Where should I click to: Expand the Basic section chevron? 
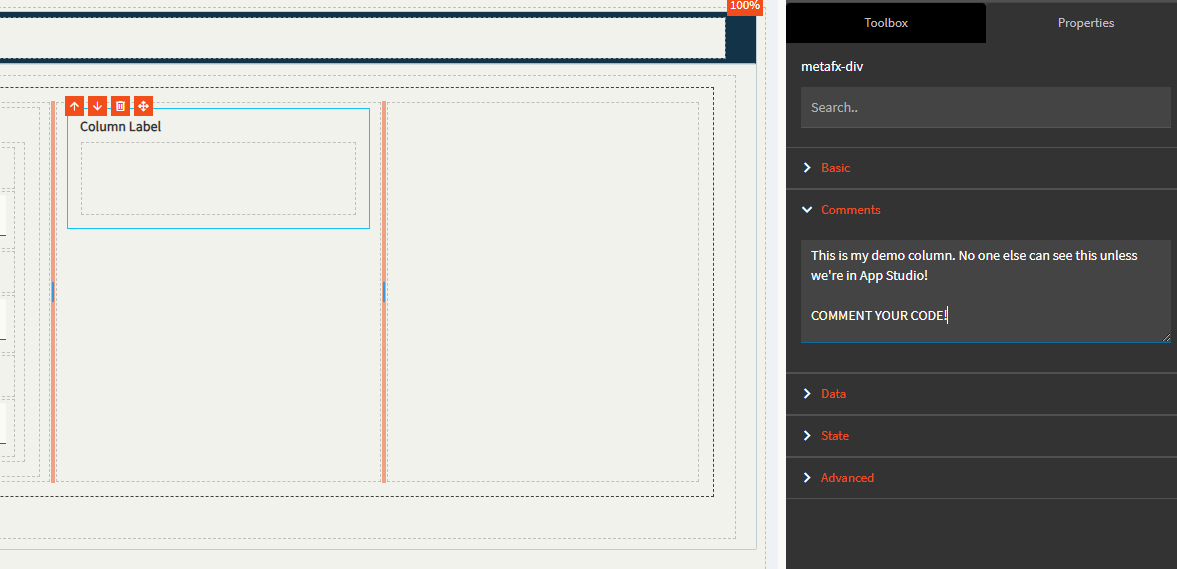[x=807, y=167]
